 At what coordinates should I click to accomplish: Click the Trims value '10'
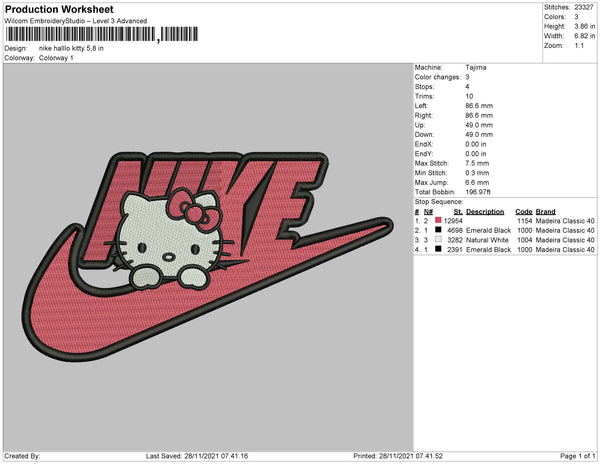coord(470,96)
